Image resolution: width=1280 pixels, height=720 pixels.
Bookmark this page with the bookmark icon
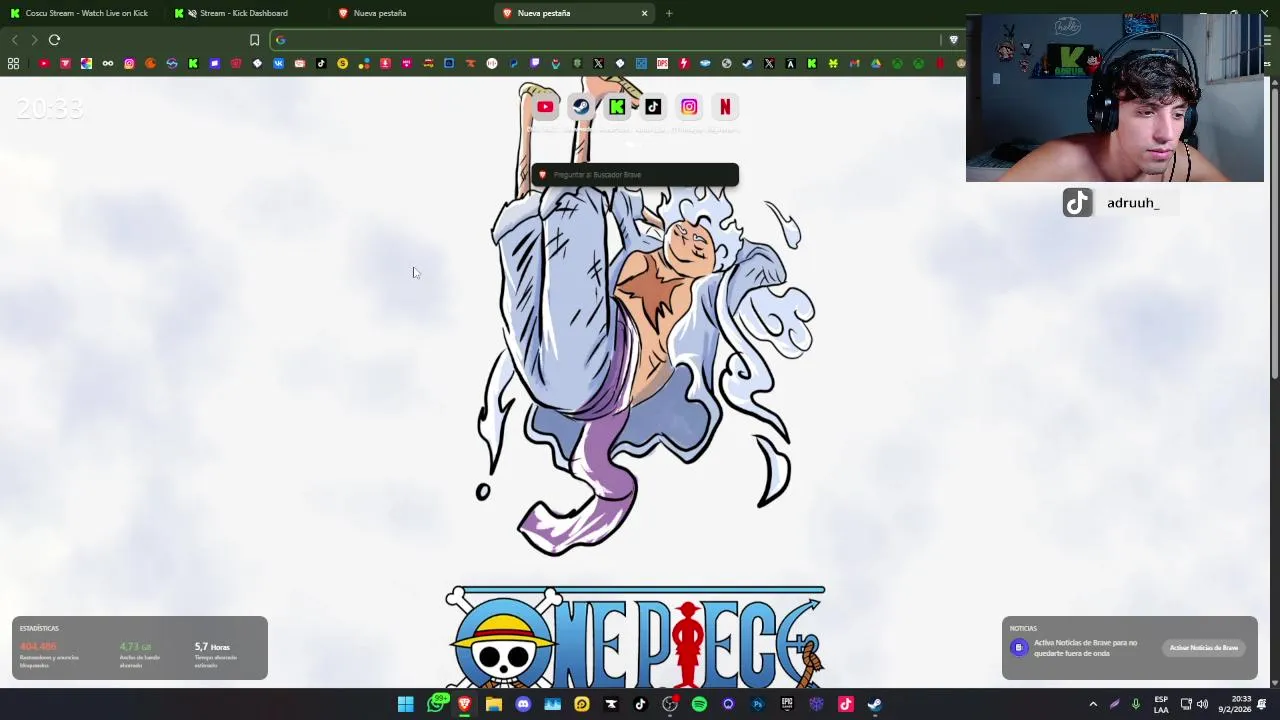(254, 40)
